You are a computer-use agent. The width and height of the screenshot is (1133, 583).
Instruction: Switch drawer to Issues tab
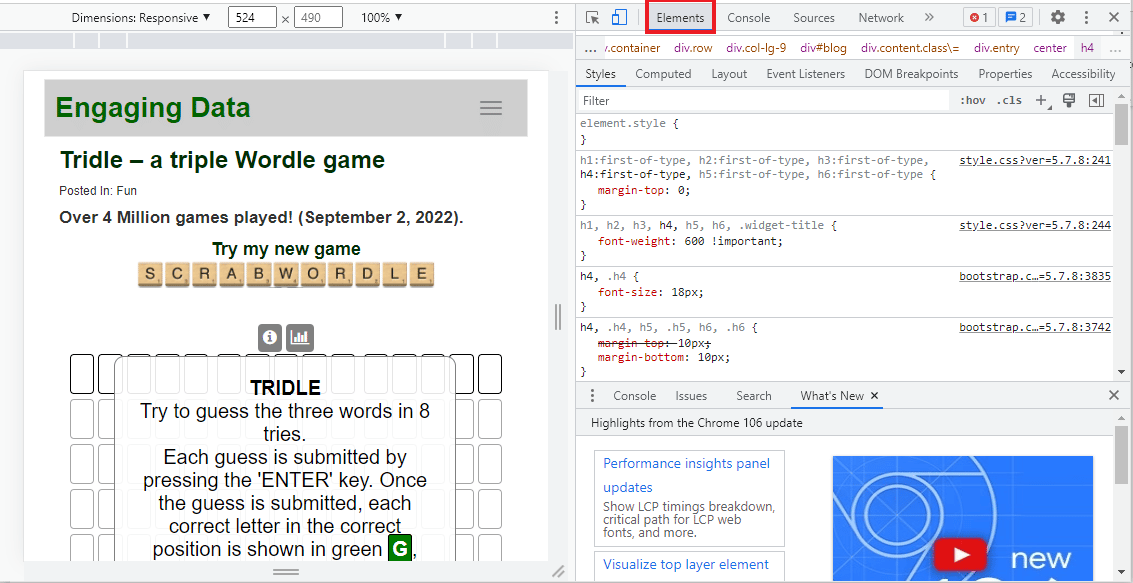[691, 395]
